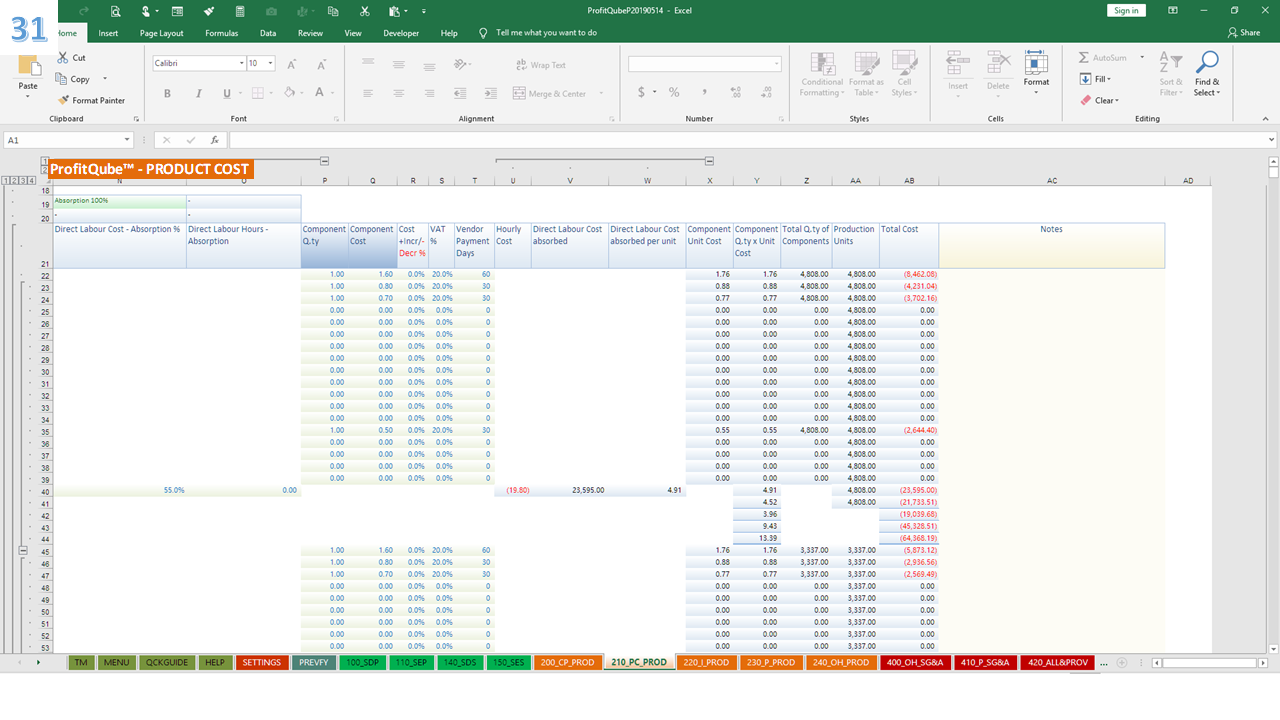The width and height of the screenshot is (1280, 720).
Task: Click the Increase Font Size icon
Action: point(292,64)
